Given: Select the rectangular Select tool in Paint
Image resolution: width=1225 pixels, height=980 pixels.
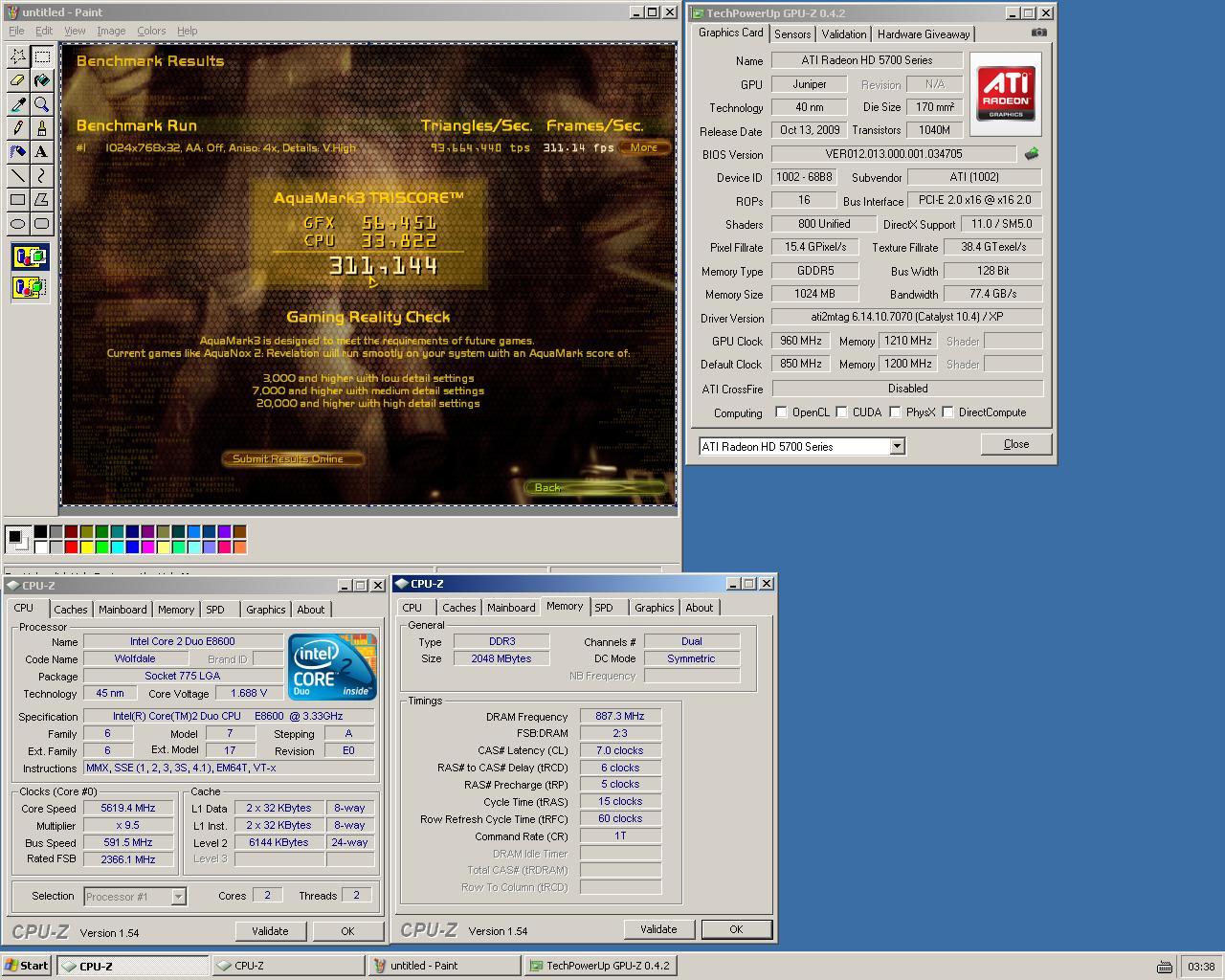Looking at the screenshot, I should click(x=42, y=56).
